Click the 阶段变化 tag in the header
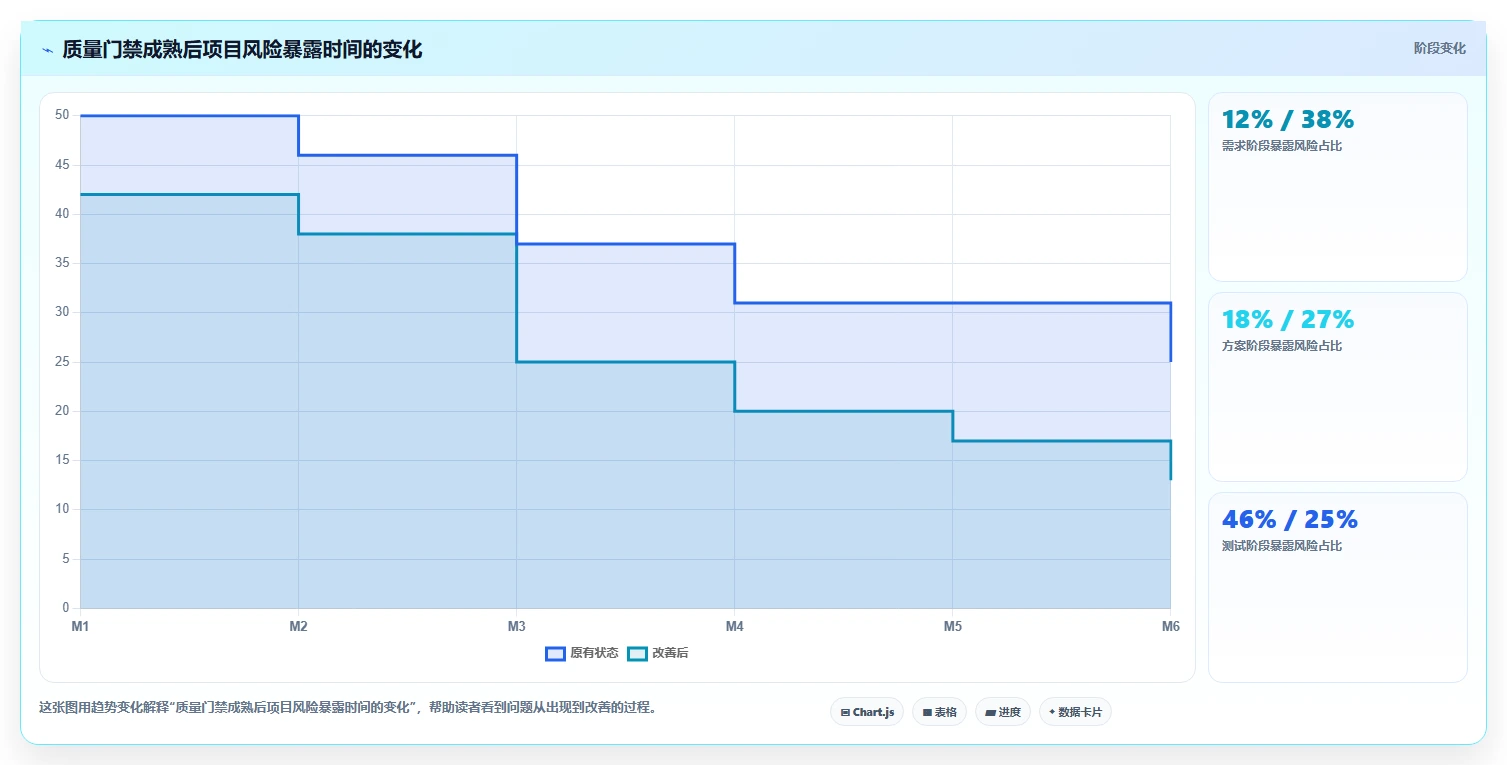This screenshot has width=1507, height=765. click(x=1439, y=48)
